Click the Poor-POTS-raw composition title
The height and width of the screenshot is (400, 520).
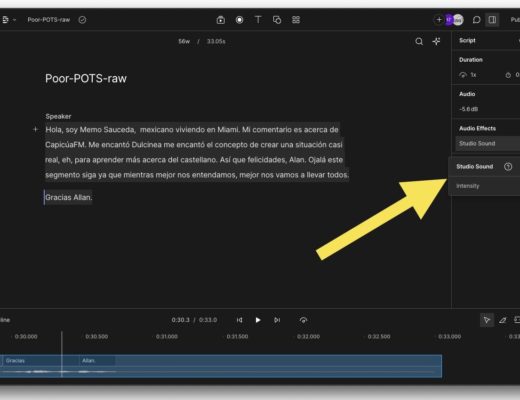pyautogui.click(x=86, y=79)
